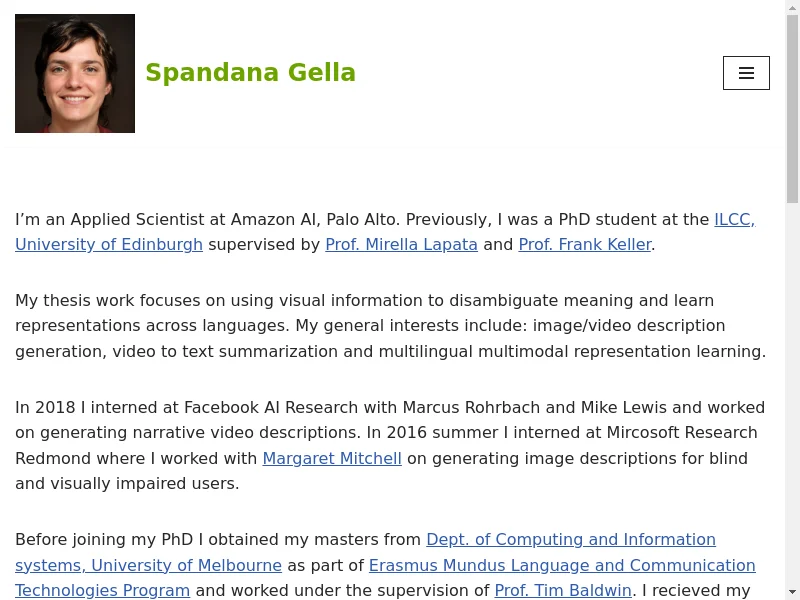Visit Margaret Mitchell's linked page
Viewport: 800px width, 600px height.
[x=332, y=458]
